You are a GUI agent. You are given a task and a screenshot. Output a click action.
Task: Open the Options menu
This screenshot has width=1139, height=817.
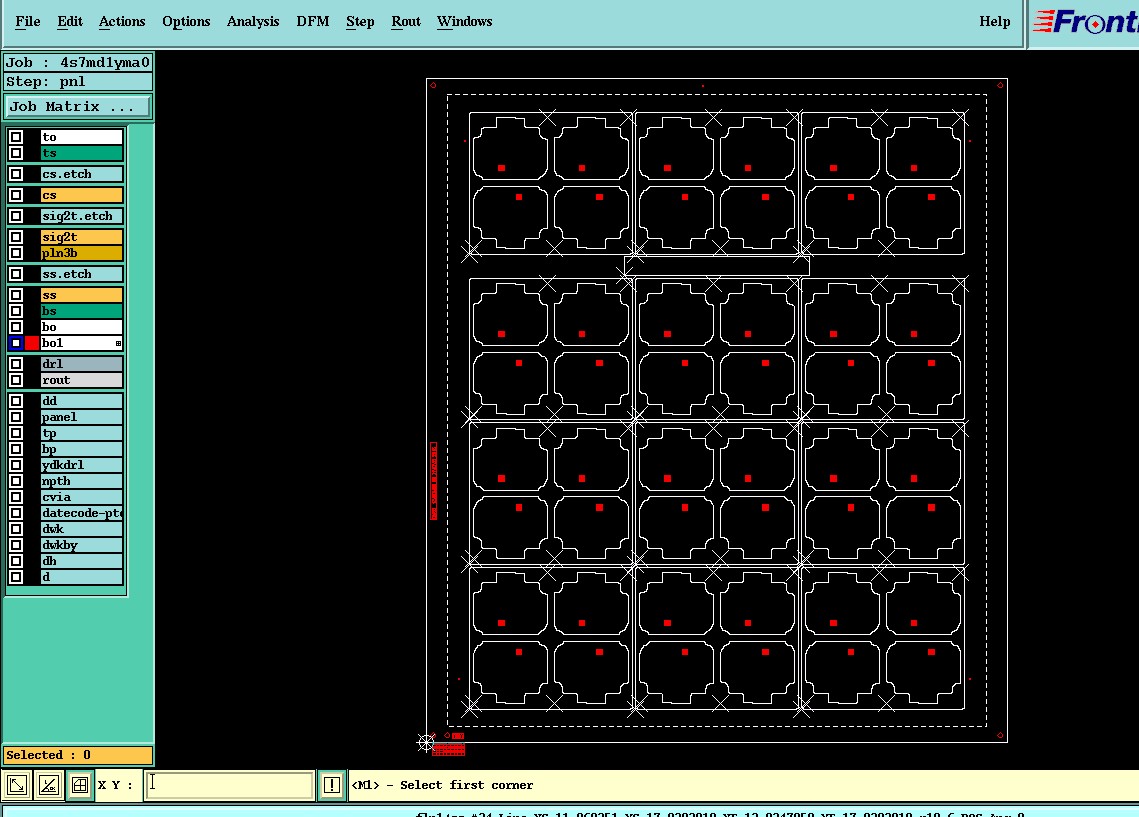coord(186,22)
